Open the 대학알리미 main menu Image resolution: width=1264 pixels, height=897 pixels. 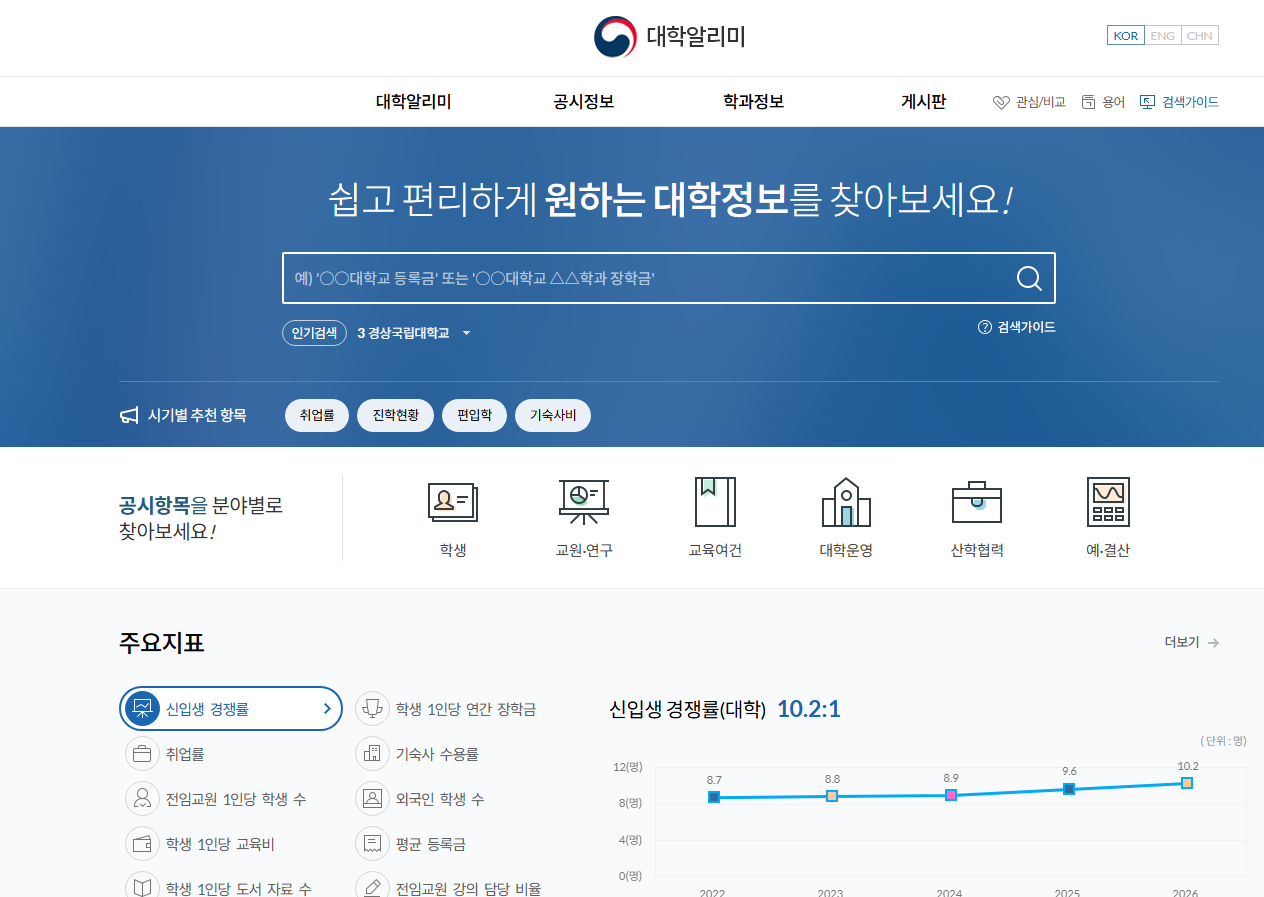[x=414, y=102]
